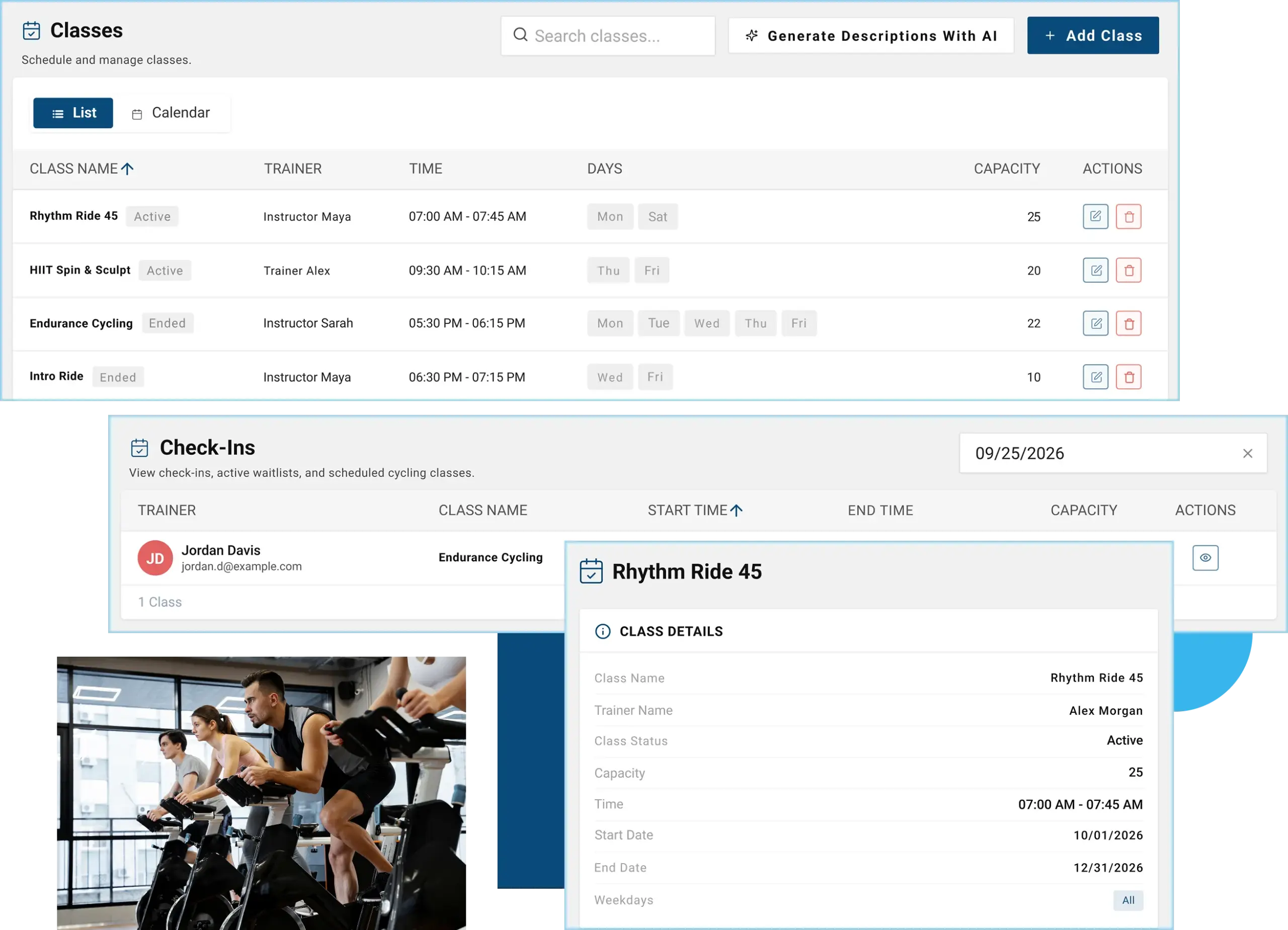Clear the 09/25/2026 date filter

point(1247,453)
